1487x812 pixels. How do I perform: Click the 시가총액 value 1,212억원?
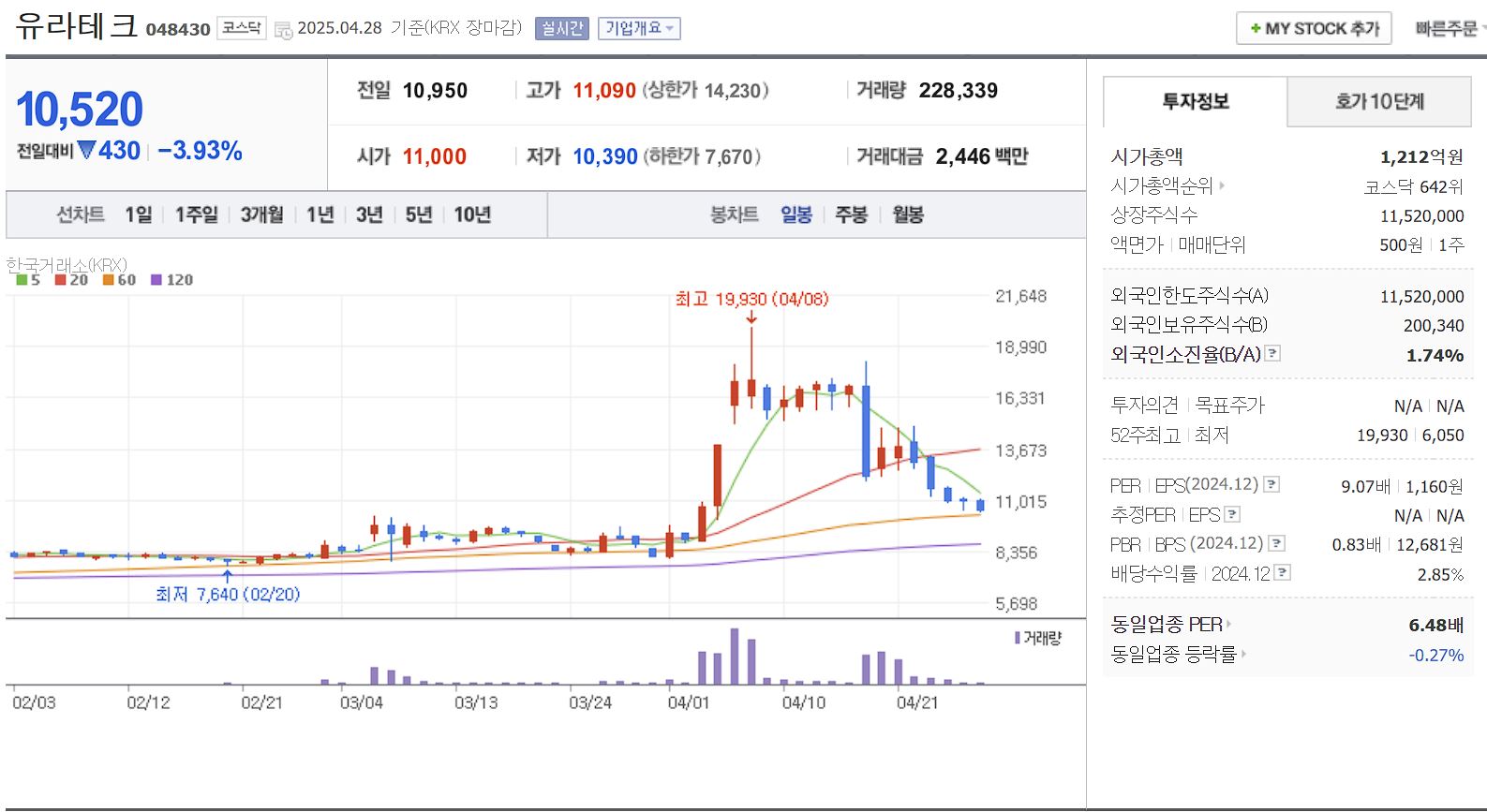point(1421,156)
